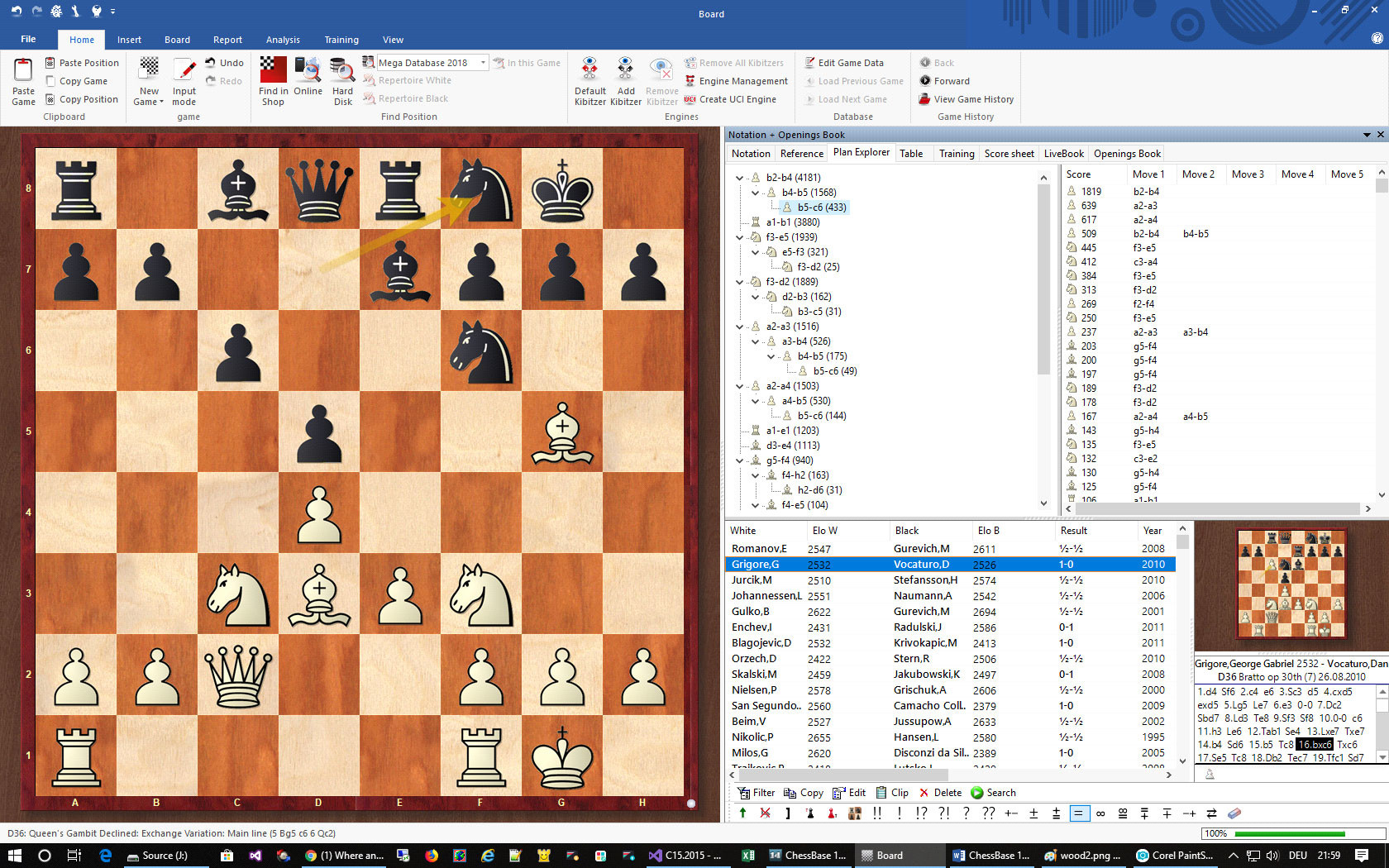Click the Paste Game icon

point(22,80)
